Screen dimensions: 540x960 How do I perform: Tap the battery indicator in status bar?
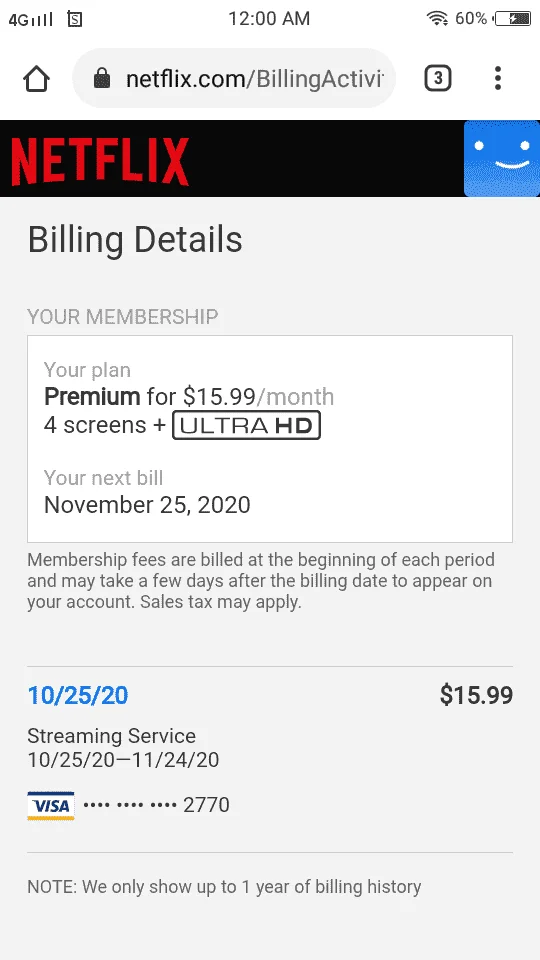tap(512, 19)
